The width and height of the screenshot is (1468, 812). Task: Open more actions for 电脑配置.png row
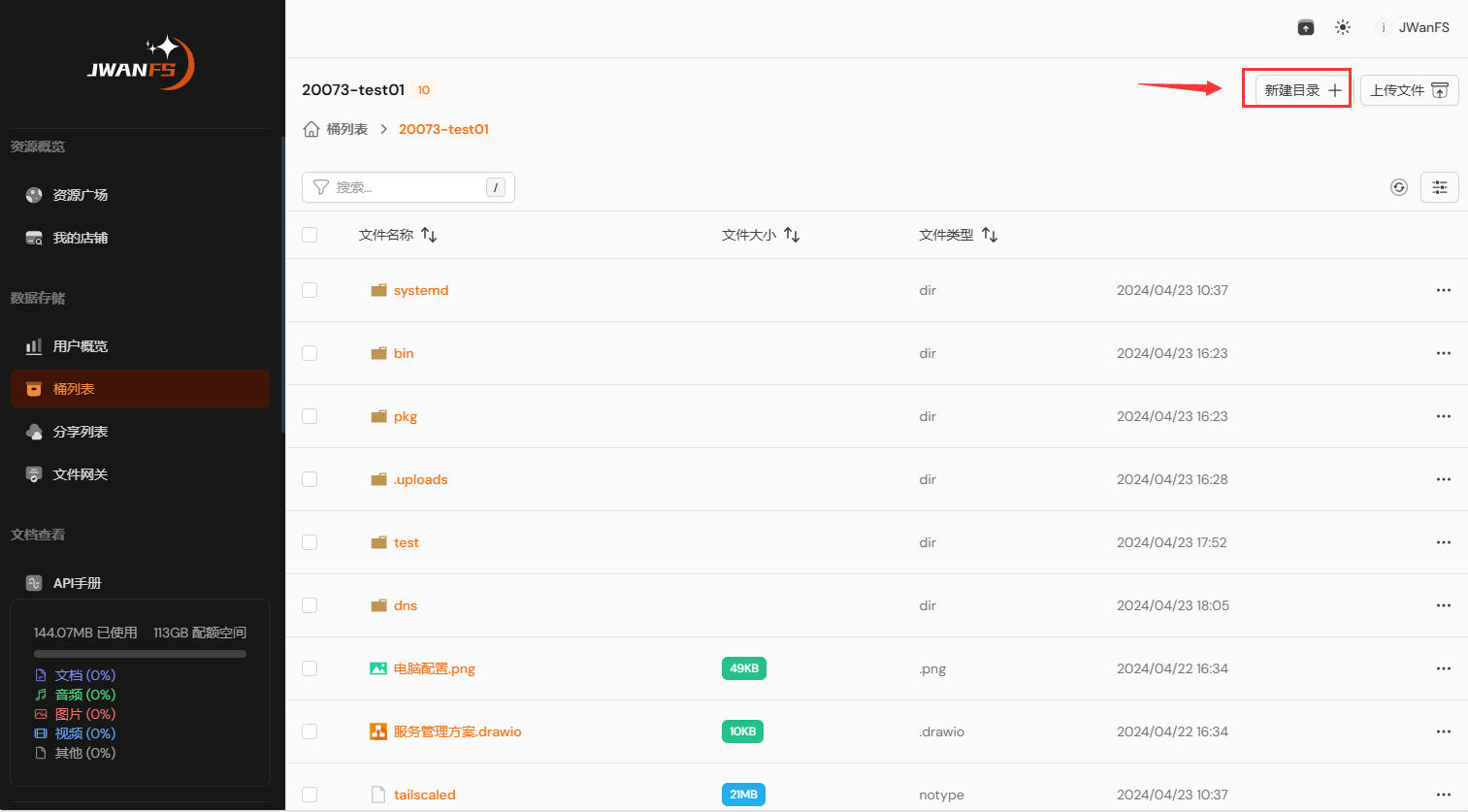(1444, 668)
